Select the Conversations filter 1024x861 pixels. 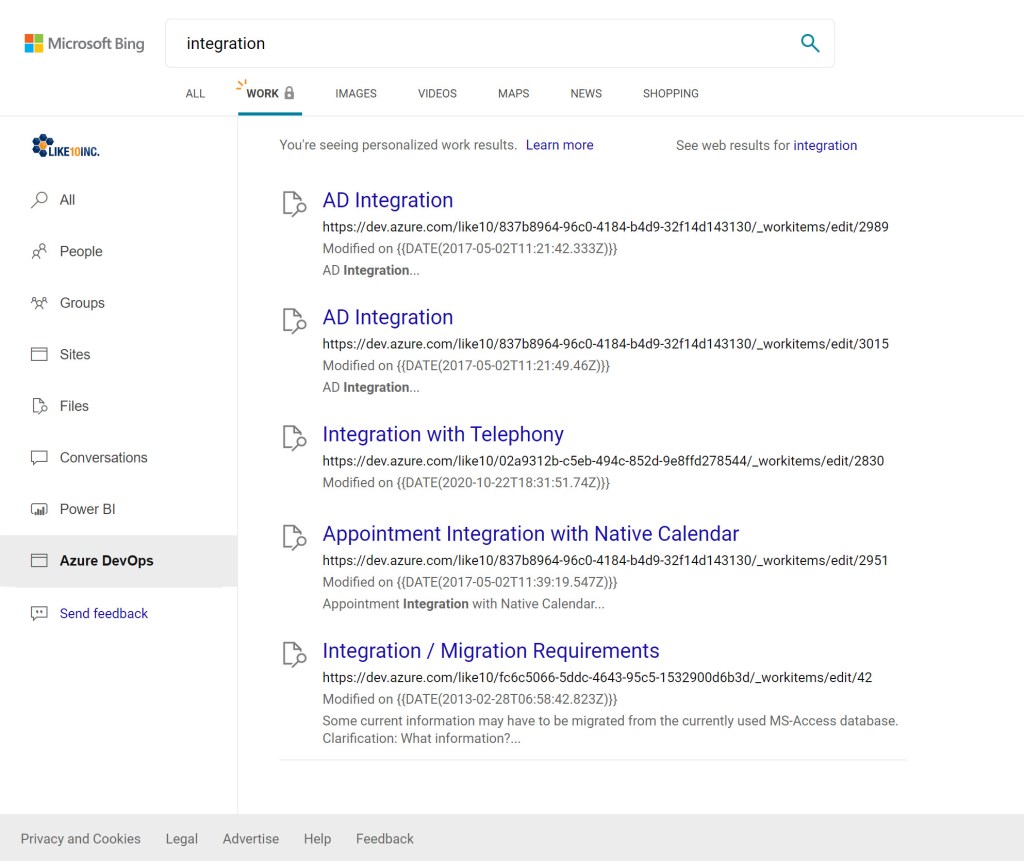click(102, 458)
